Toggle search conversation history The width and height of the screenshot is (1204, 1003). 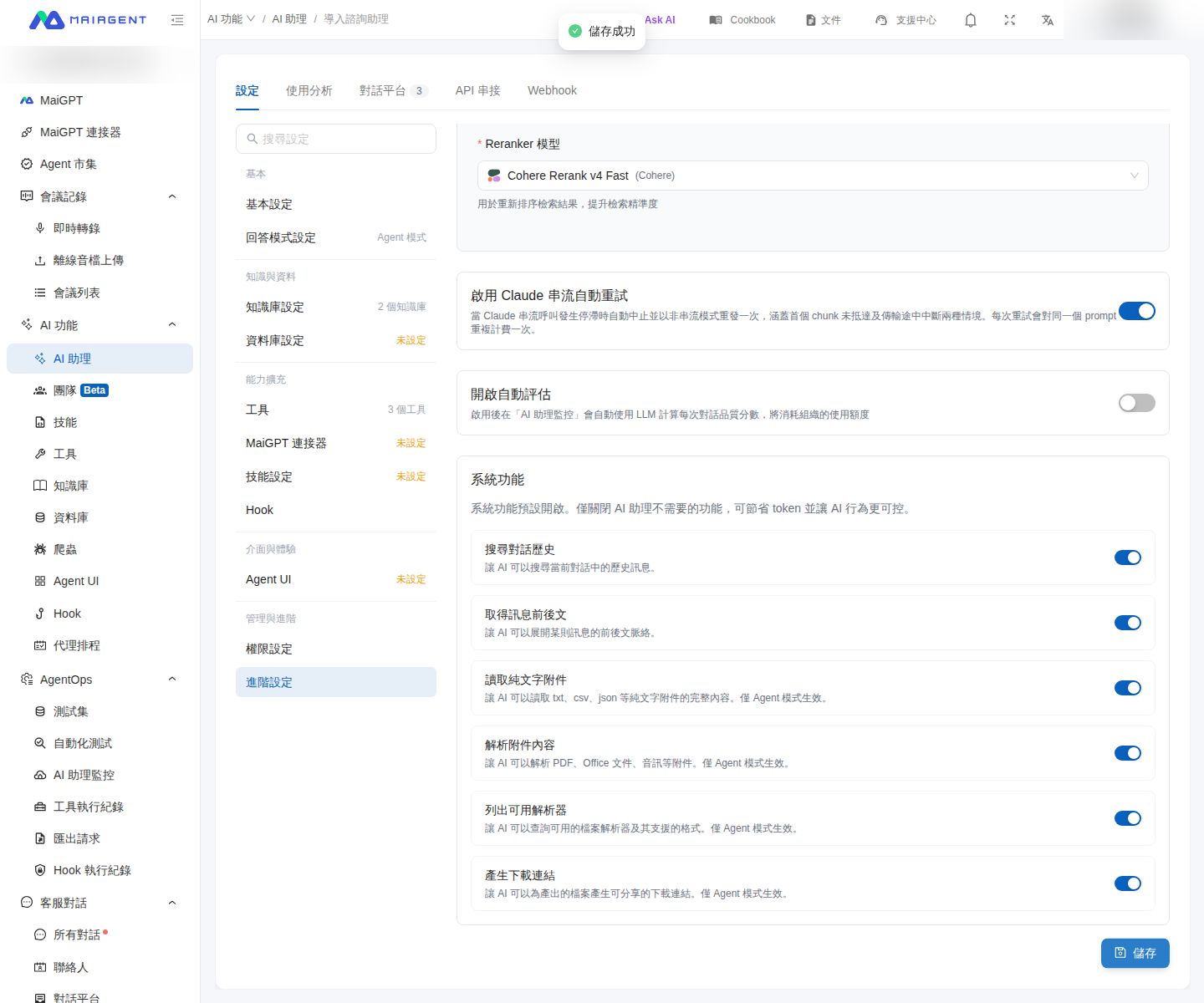1128,558
